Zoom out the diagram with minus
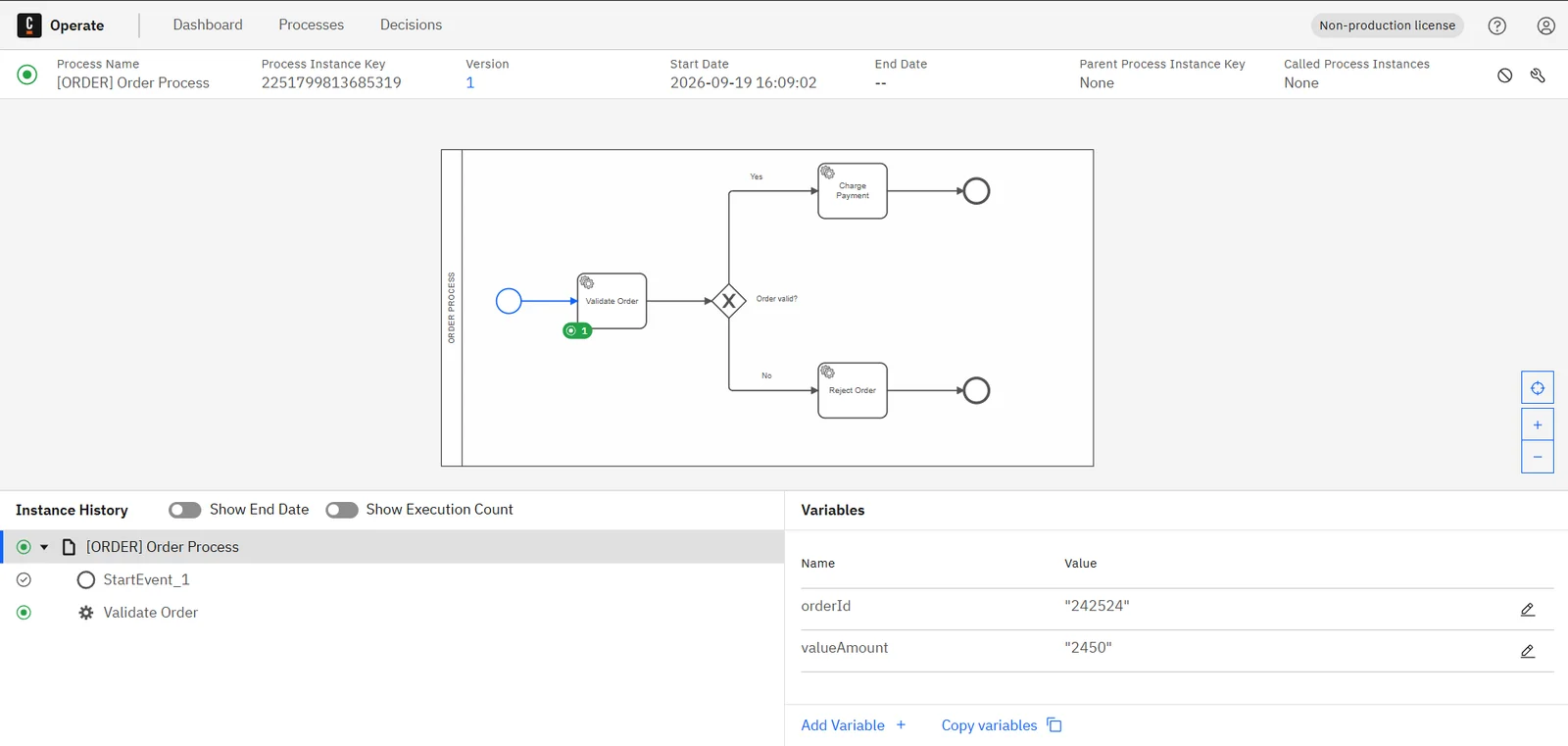 (x=1537, y=457)
